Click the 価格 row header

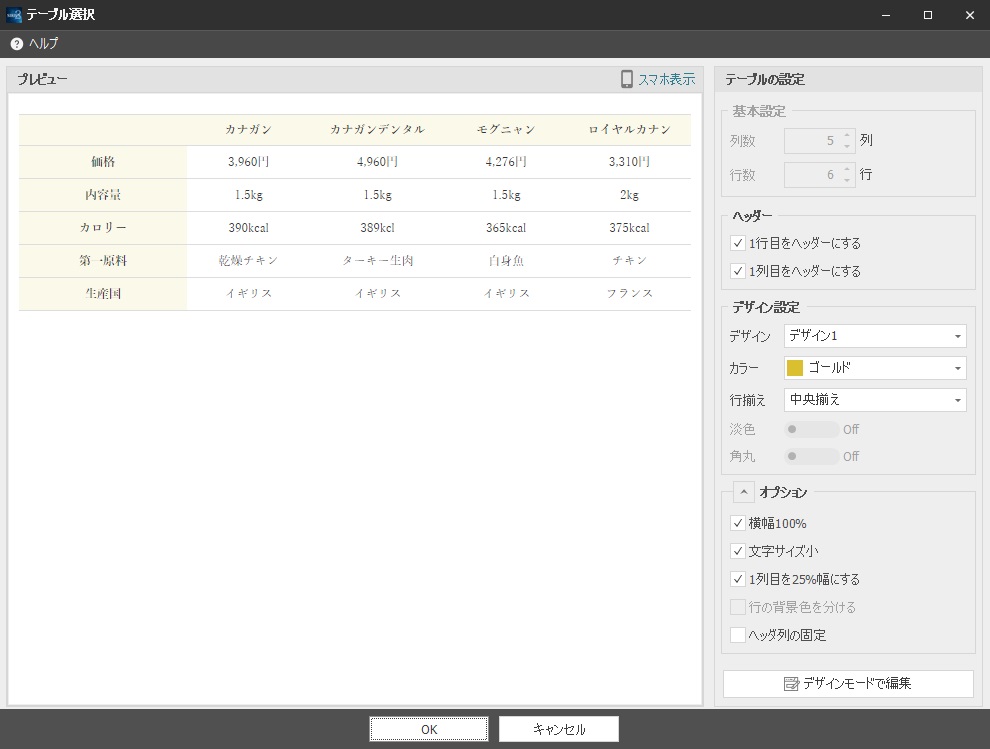(103, 162)
